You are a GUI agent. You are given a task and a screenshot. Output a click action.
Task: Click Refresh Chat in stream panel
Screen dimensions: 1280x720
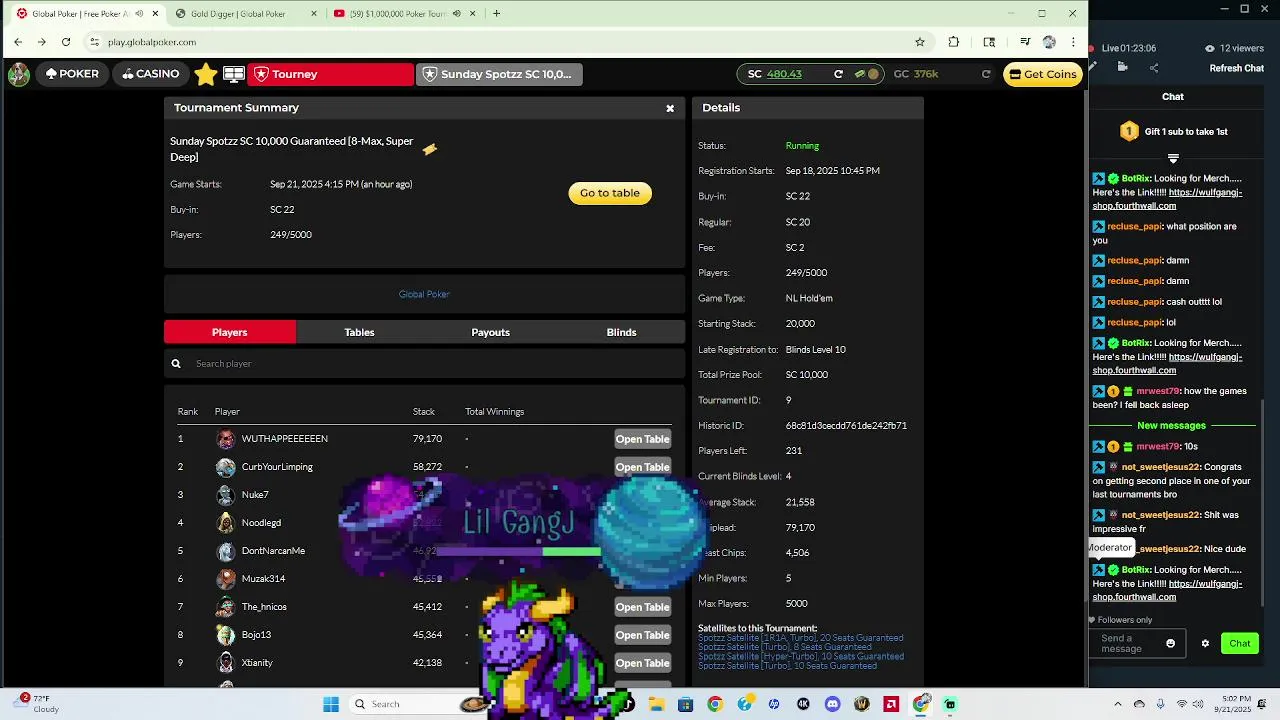point(1237,68)
